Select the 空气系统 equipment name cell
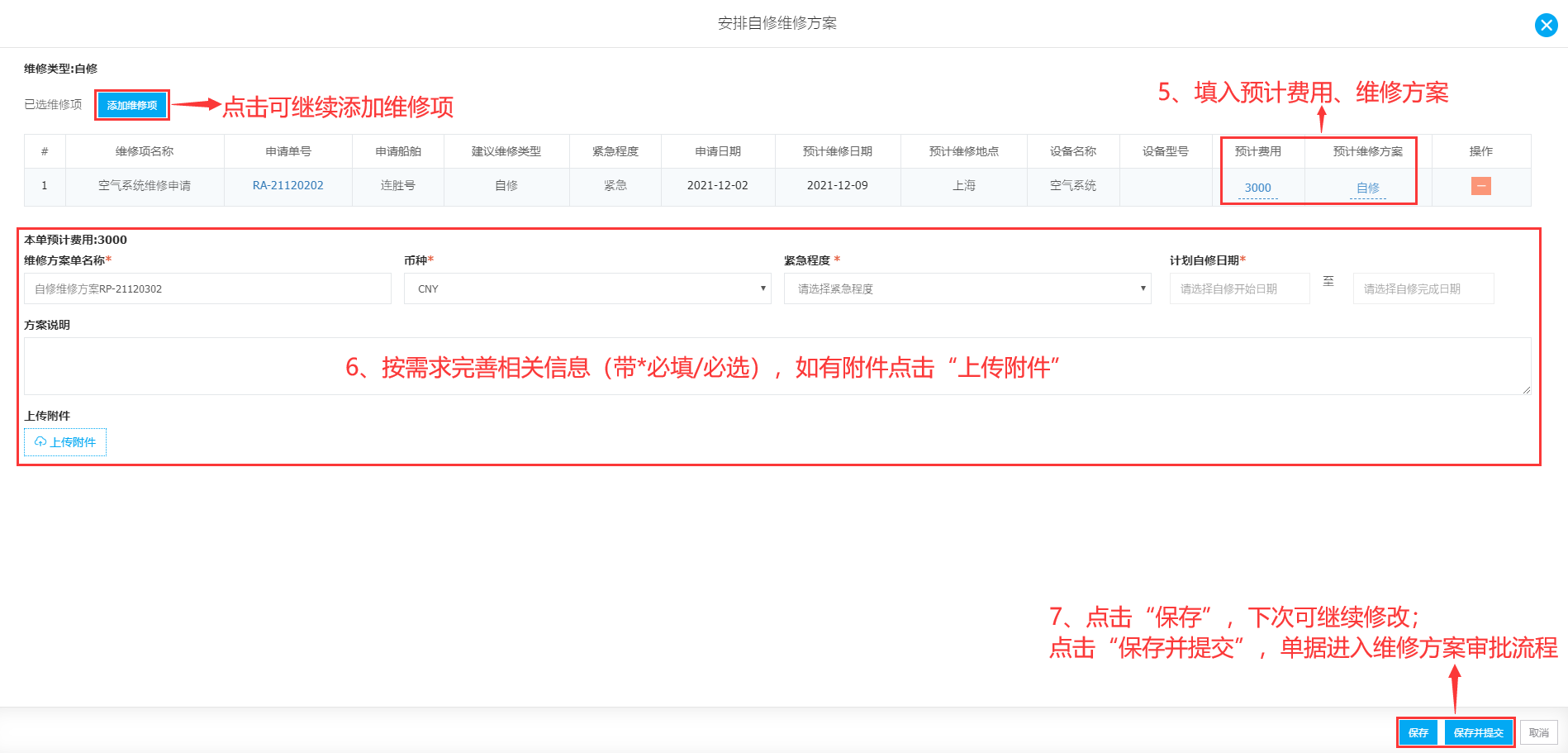This screenshot has width=1568, height=753. (1073, 185)
